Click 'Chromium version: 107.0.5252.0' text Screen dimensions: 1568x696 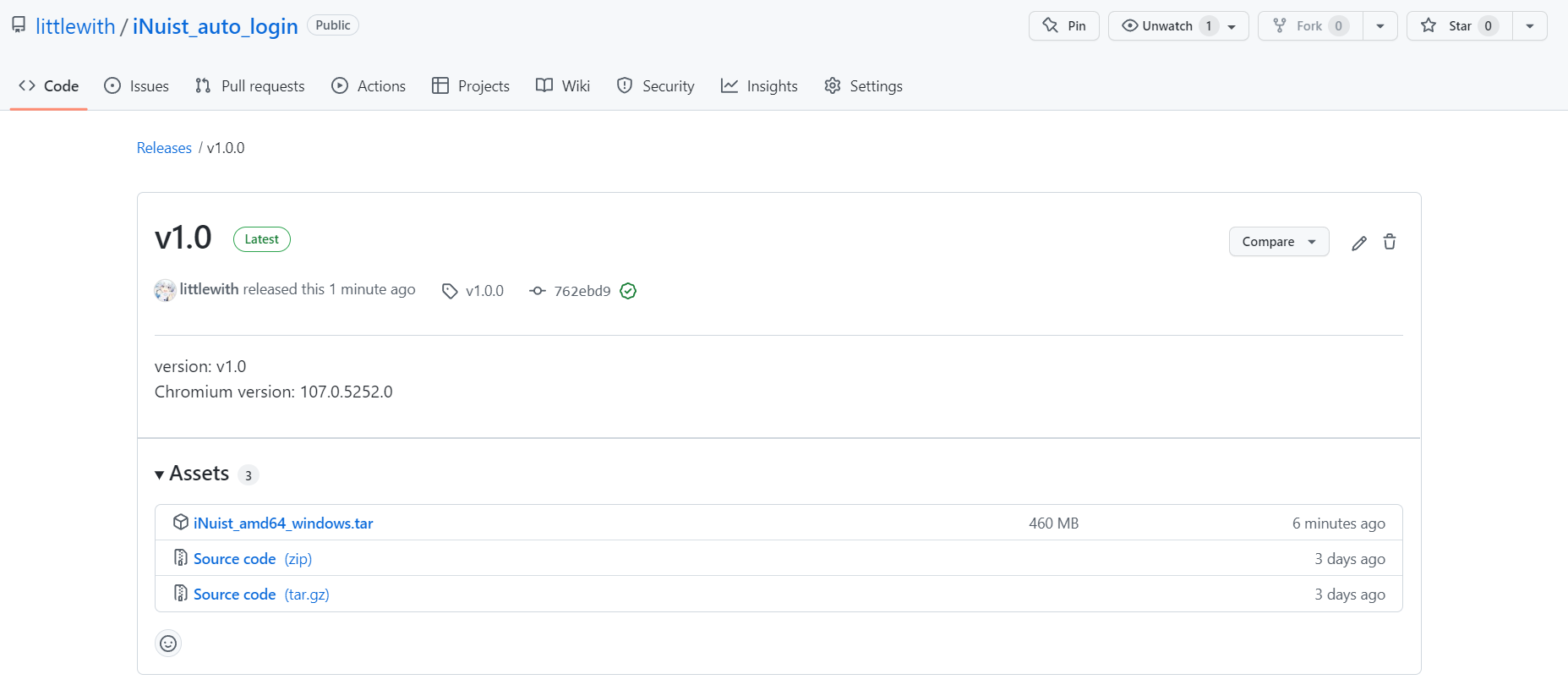pos(274,392)
